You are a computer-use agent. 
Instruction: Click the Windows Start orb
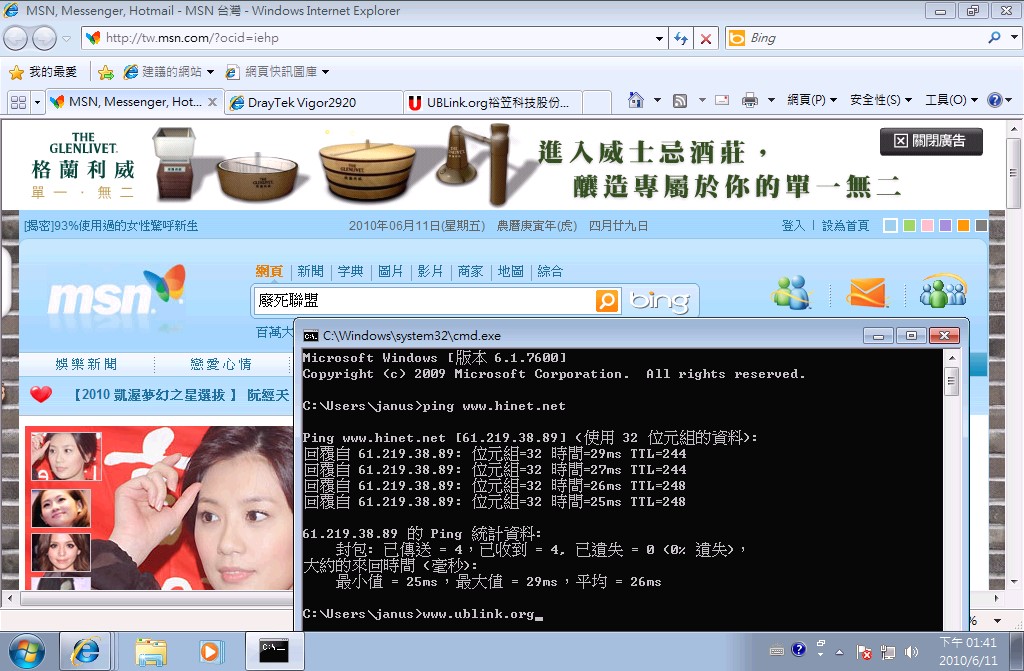27,652
